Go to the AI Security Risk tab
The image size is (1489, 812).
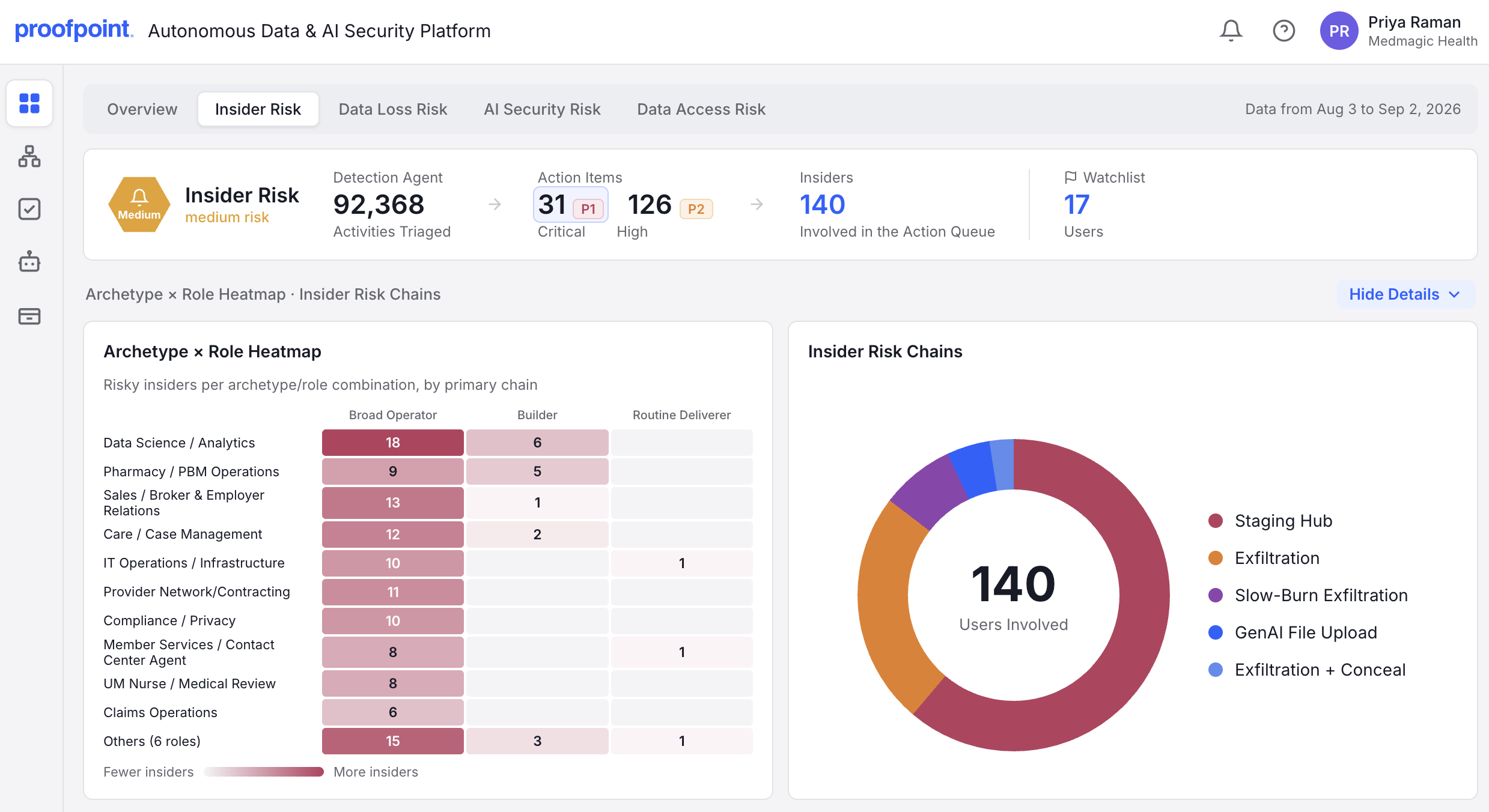click(542, 109)
